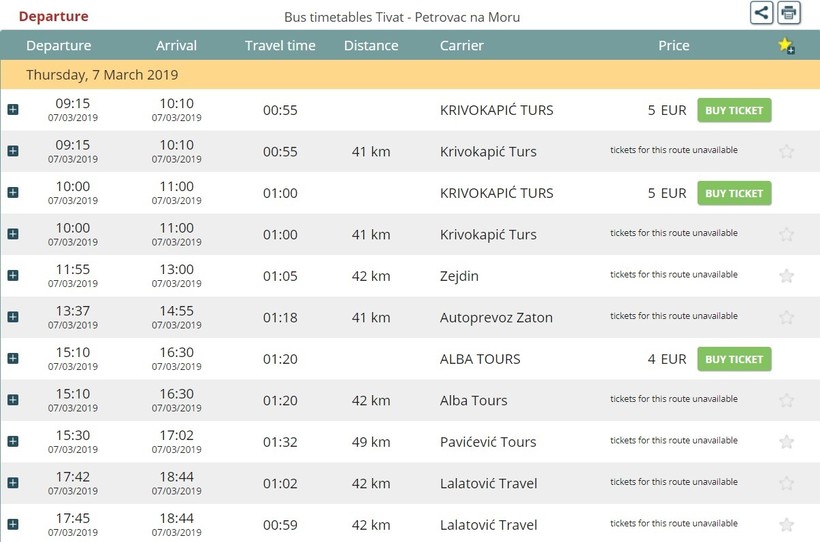Toggle favorite star for 13:37 Autoprevoz Zaton

[x=786, y=317]
